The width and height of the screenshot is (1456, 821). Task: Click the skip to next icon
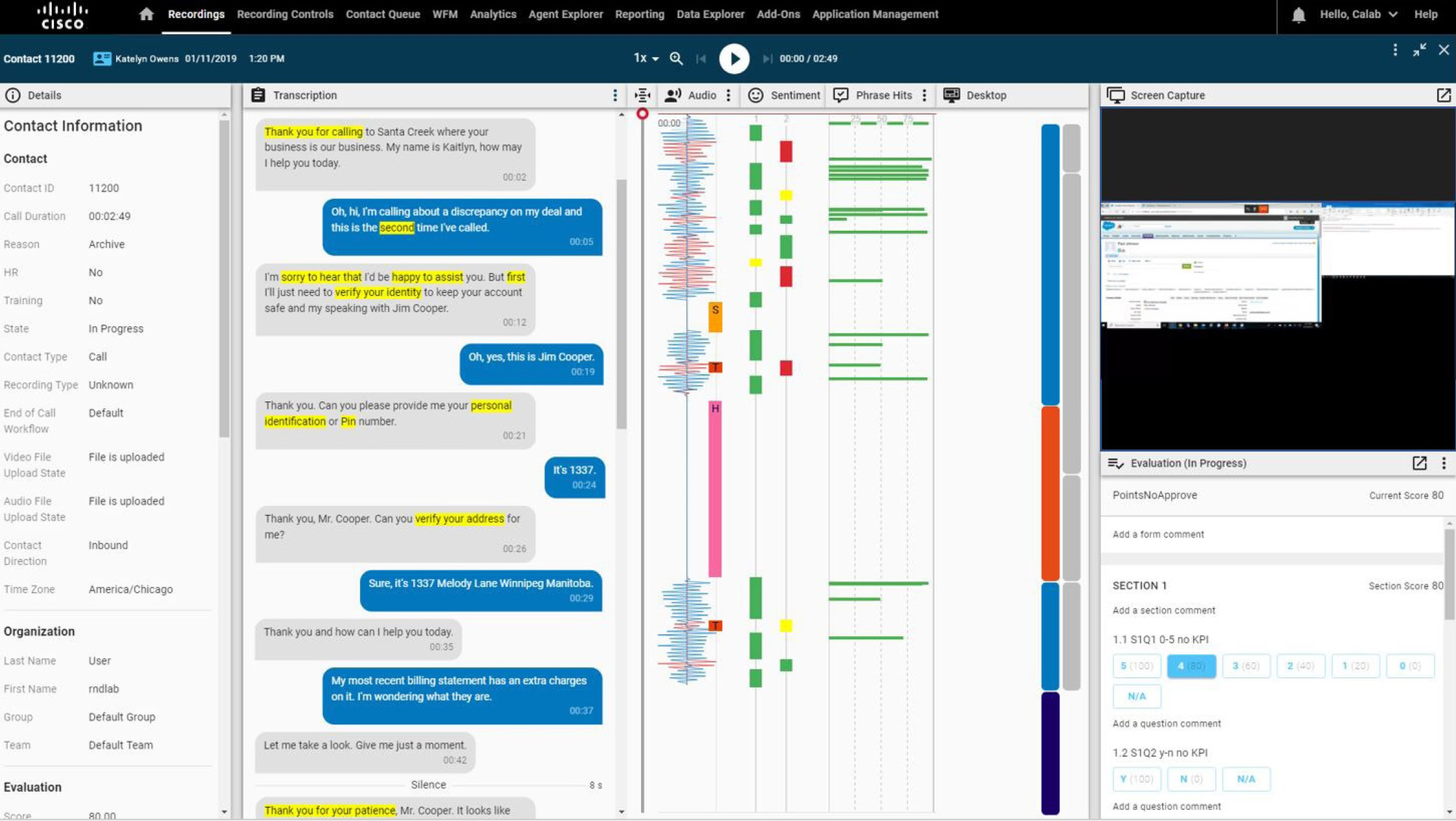766,58
